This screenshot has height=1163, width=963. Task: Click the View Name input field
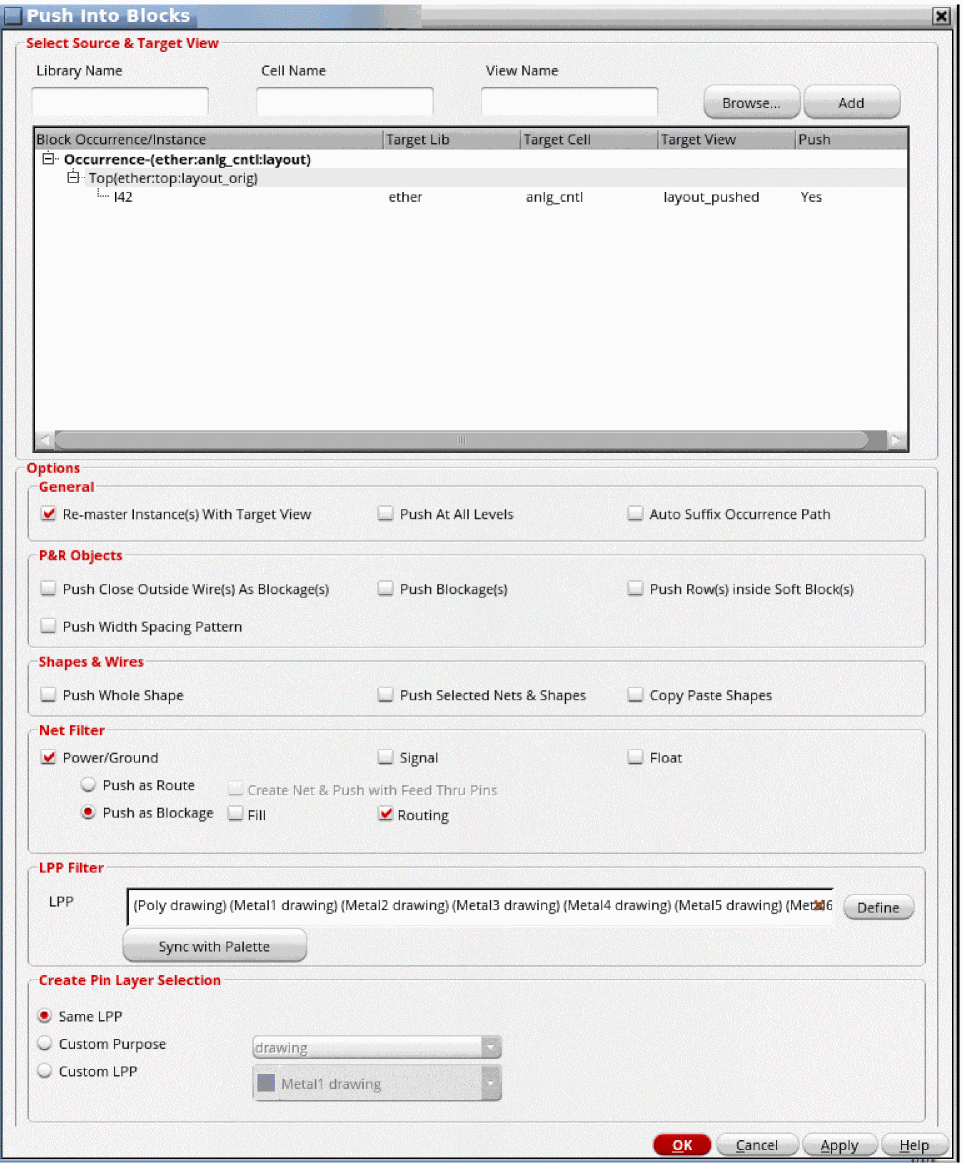(x=569, y=102)
